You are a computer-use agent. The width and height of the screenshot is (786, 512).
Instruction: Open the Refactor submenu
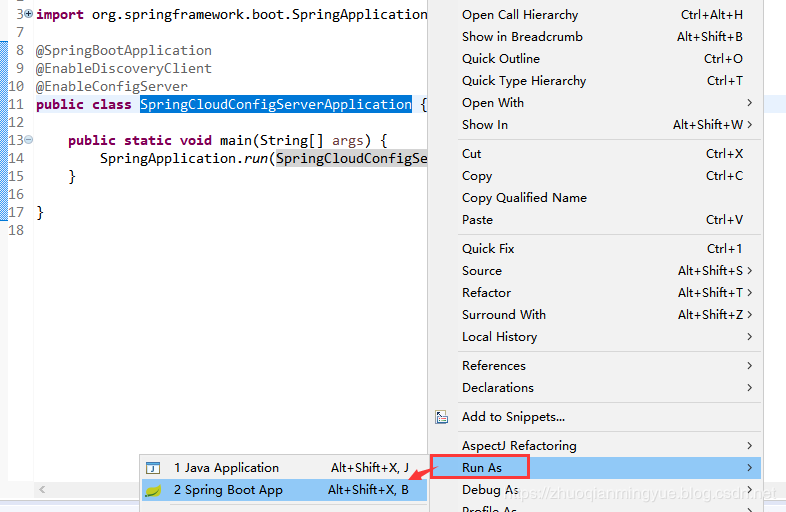(x=596, y=293)
